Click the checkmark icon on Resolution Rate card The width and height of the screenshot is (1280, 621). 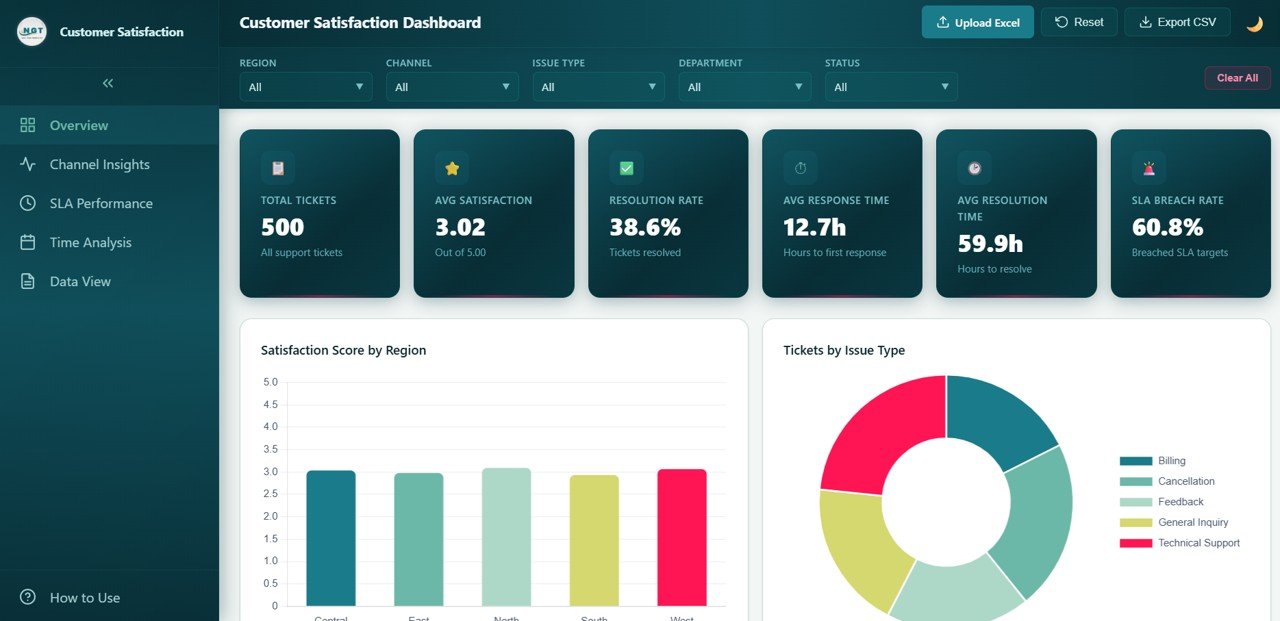[625, 167]
